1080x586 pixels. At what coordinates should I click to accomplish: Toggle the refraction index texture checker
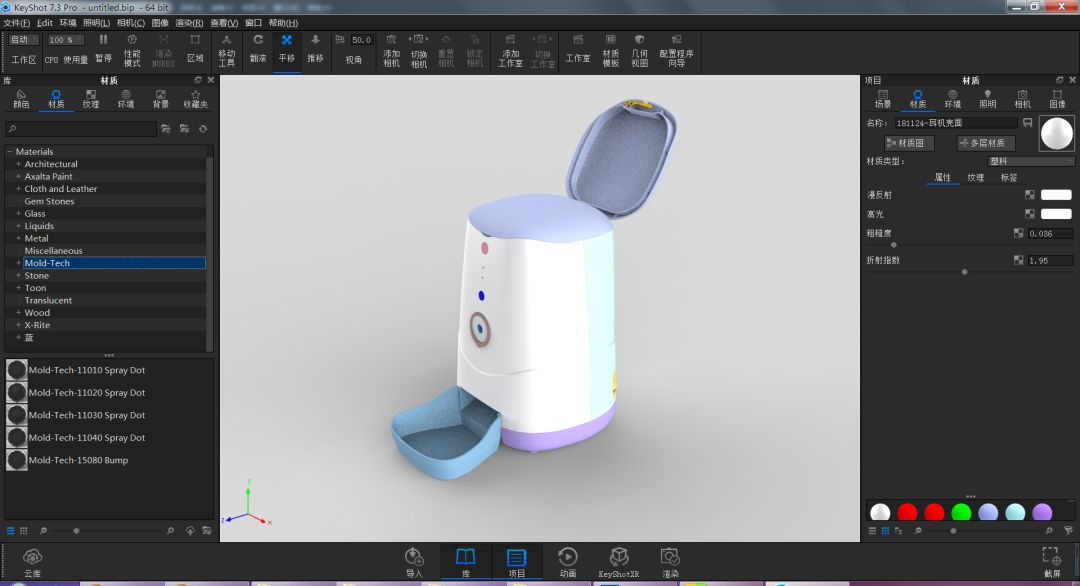tap(1018, 260)
